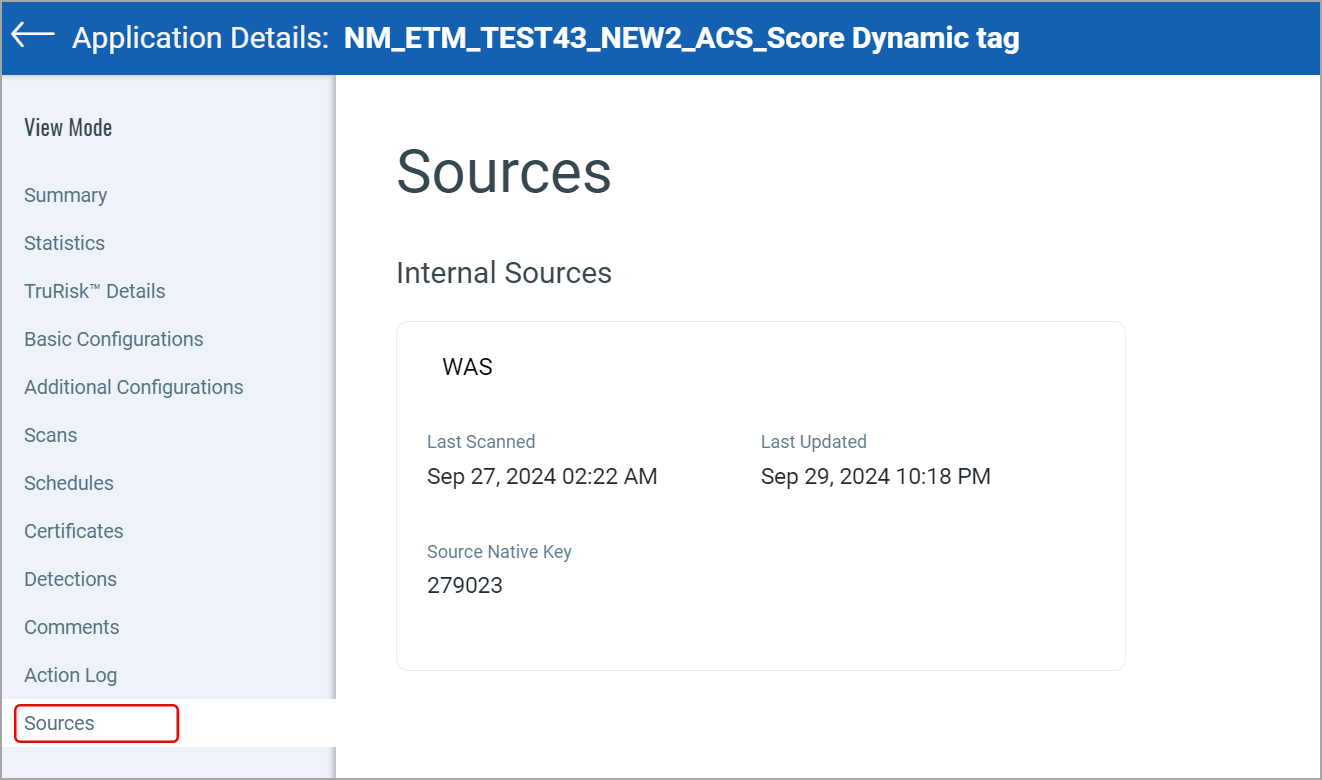Screen dimensions: 1322x780
Task: Open the Summary section
Action: [x=66, y=195]
